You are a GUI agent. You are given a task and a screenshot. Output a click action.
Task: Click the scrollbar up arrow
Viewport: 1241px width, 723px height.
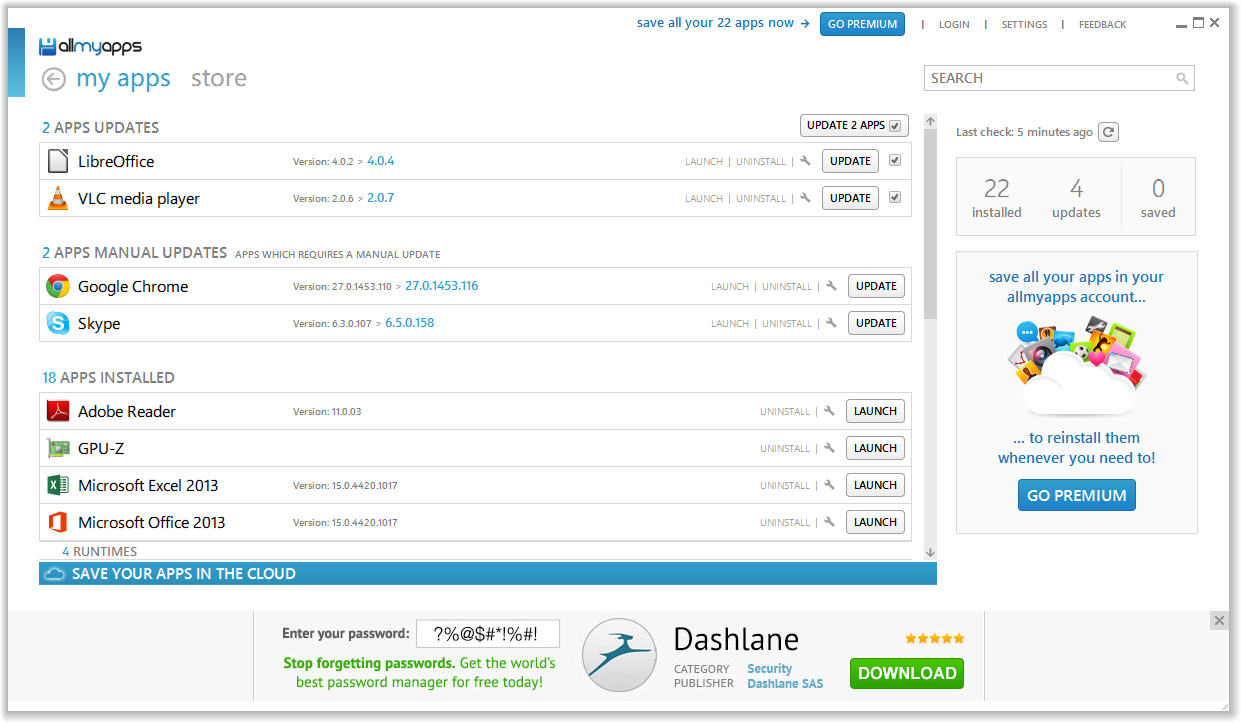[930, 121]
